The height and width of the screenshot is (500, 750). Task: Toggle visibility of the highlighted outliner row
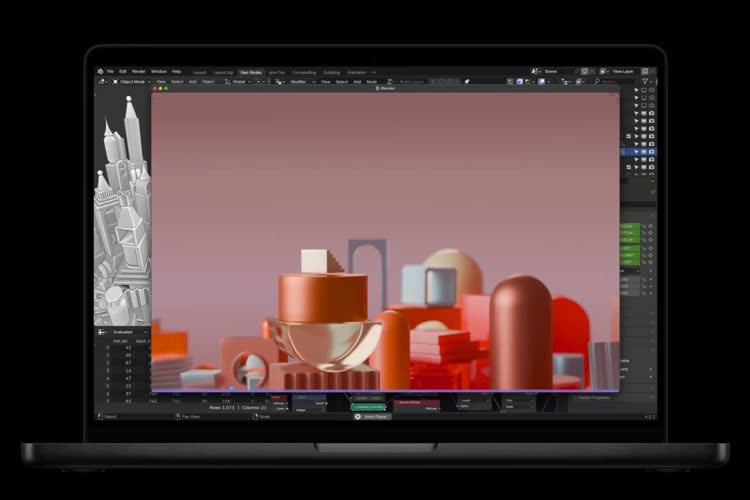(643, 152)
